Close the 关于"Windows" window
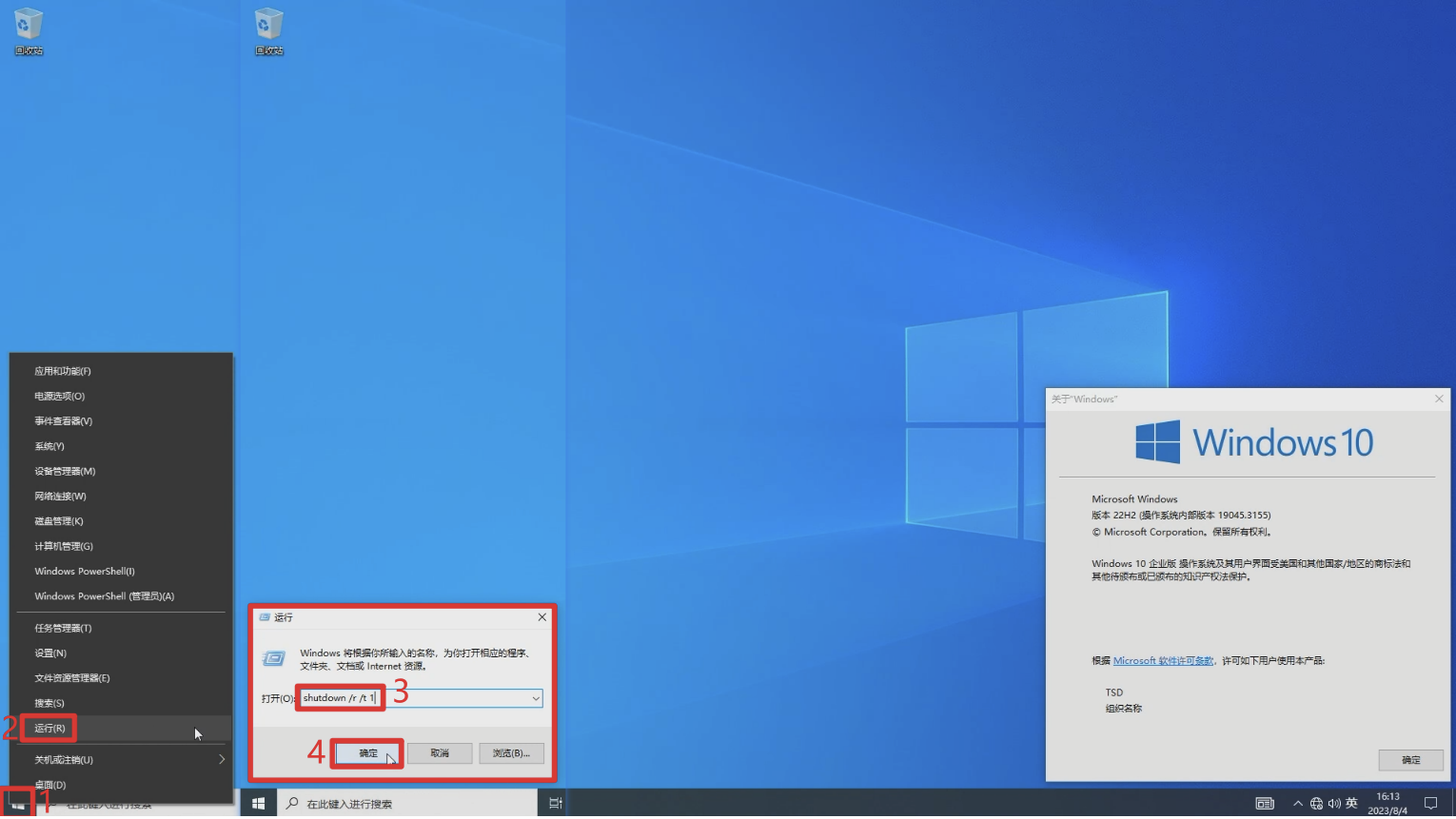The width and height of the screenshot is (1456, 819). pos(1439,399)
